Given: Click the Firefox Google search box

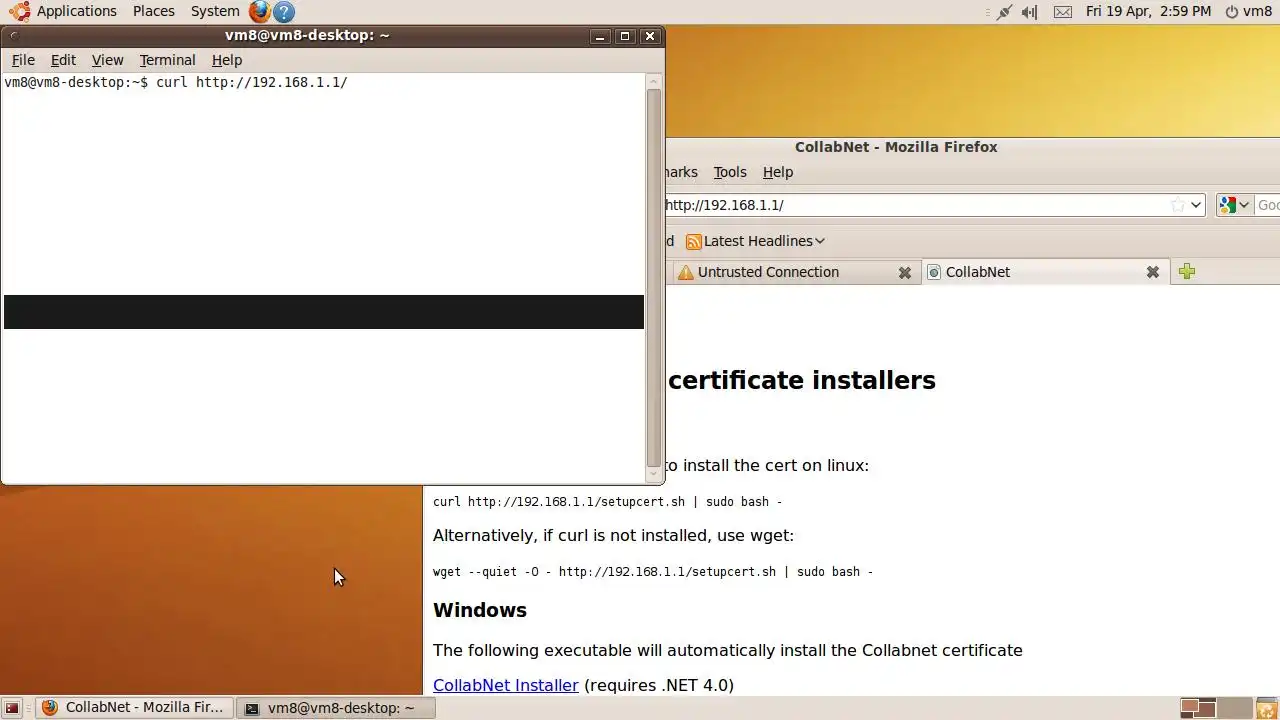Looking at the screenshot, I should (1267, 205).
